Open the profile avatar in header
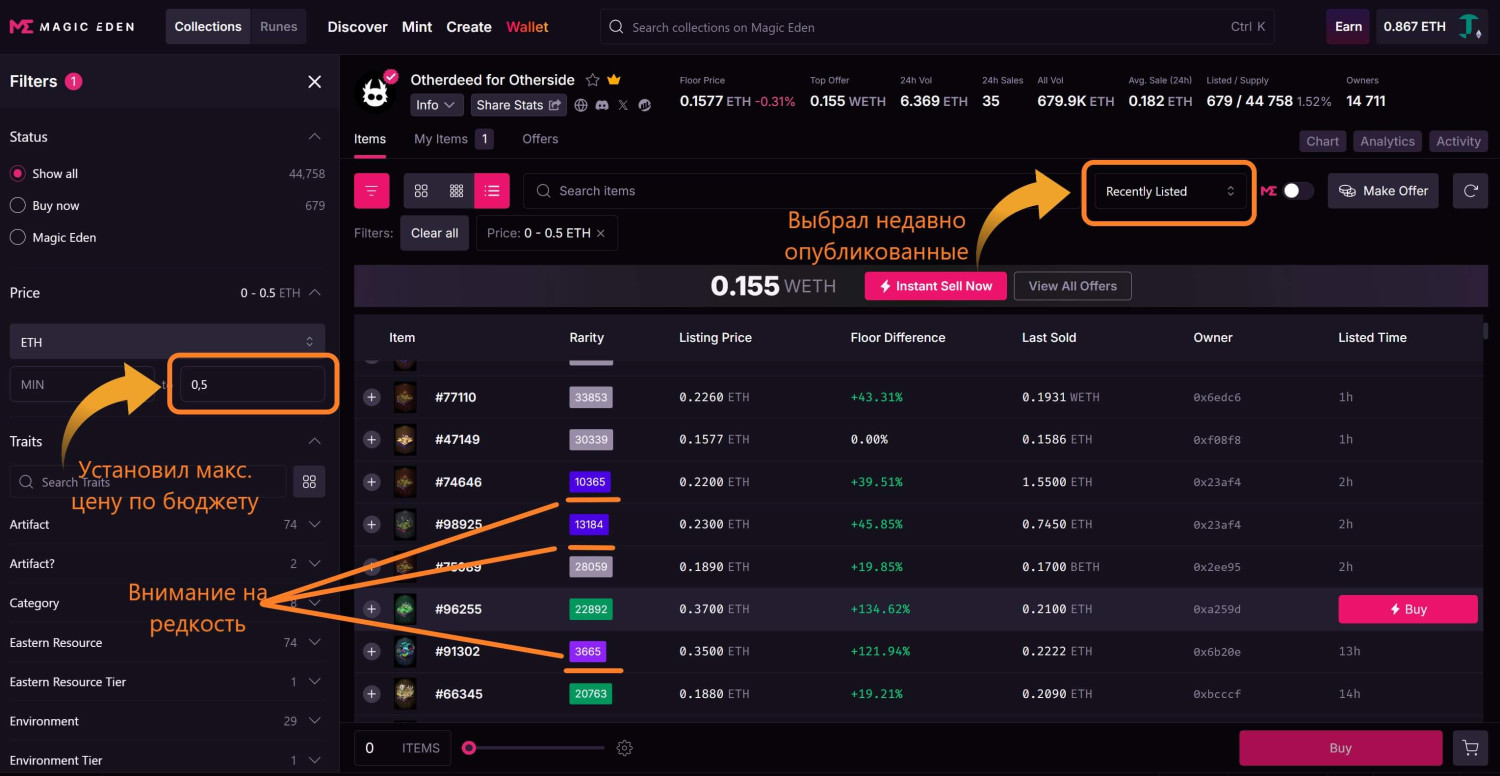 (x=1470, y=27)
